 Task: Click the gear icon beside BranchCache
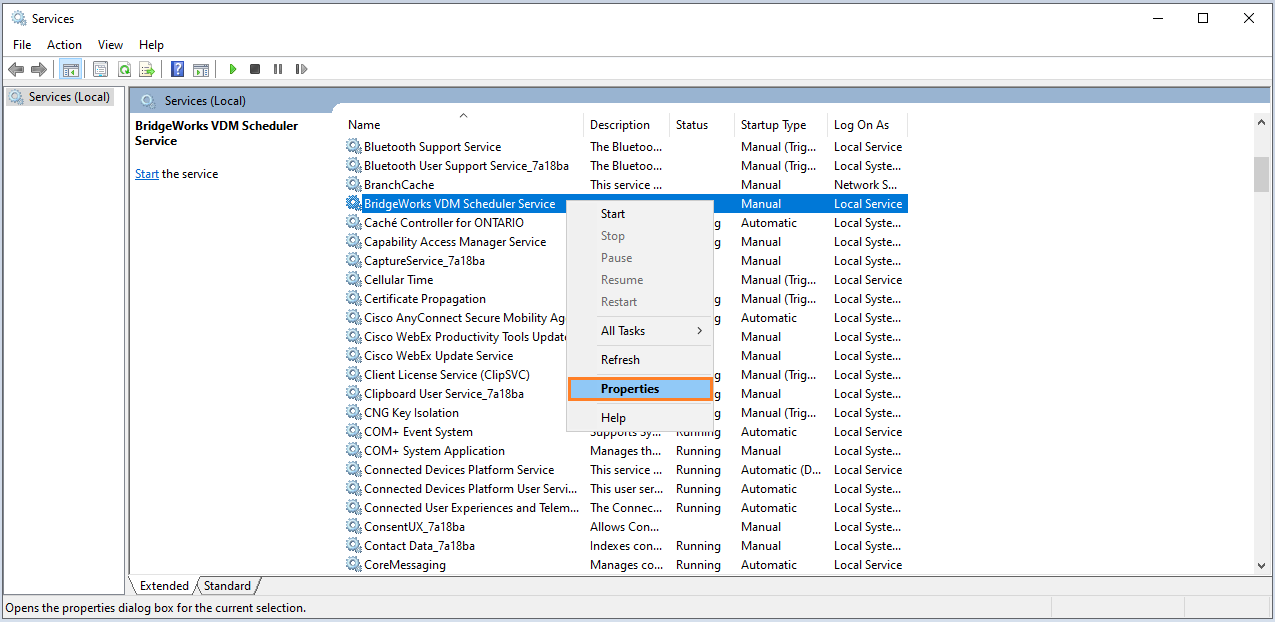coord(354,184)
